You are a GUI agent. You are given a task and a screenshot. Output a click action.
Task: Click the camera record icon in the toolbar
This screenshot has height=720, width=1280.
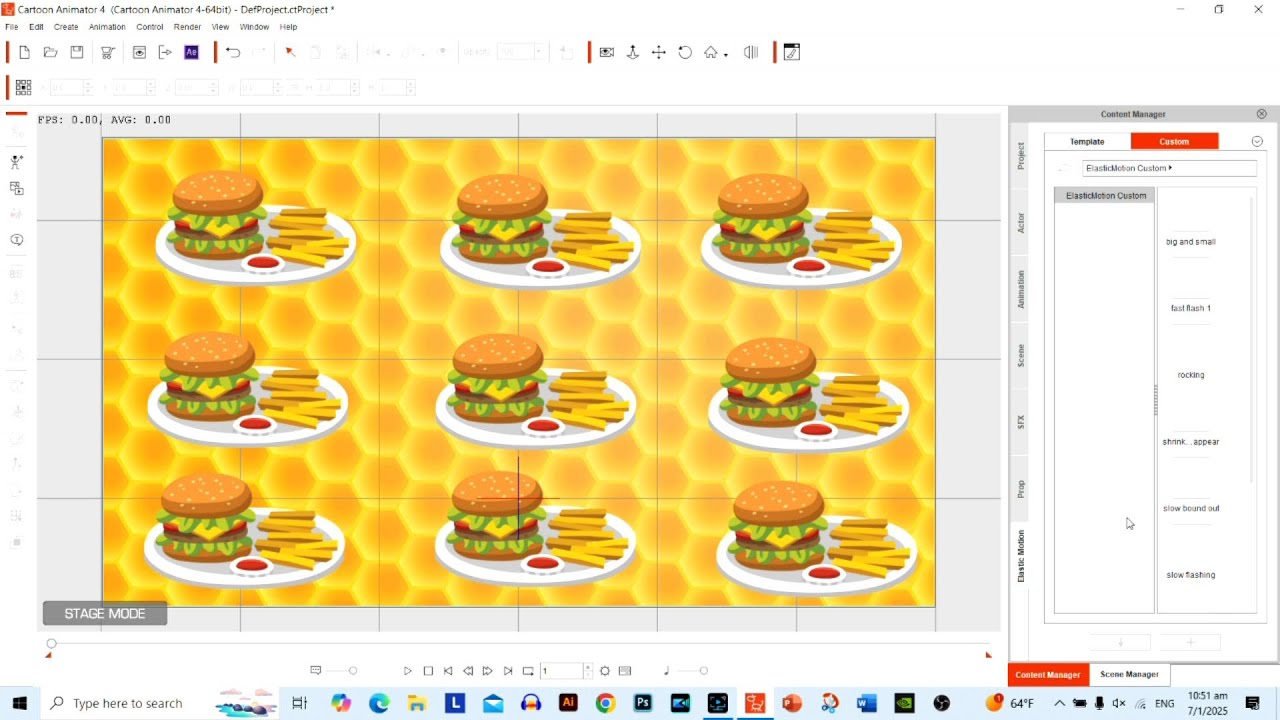(x=606, y=52)
